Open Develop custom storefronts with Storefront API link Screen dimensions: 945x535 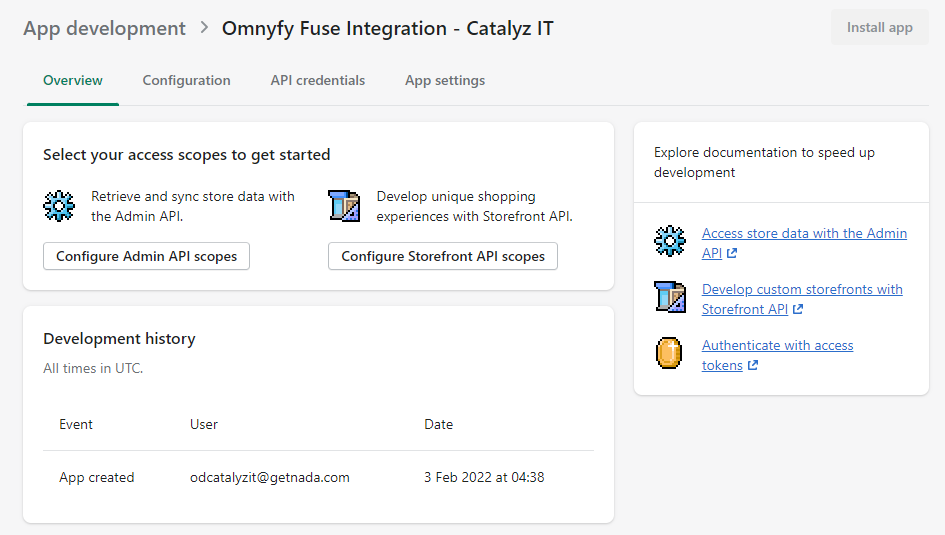pyautogui.click(x=802, y=299)
